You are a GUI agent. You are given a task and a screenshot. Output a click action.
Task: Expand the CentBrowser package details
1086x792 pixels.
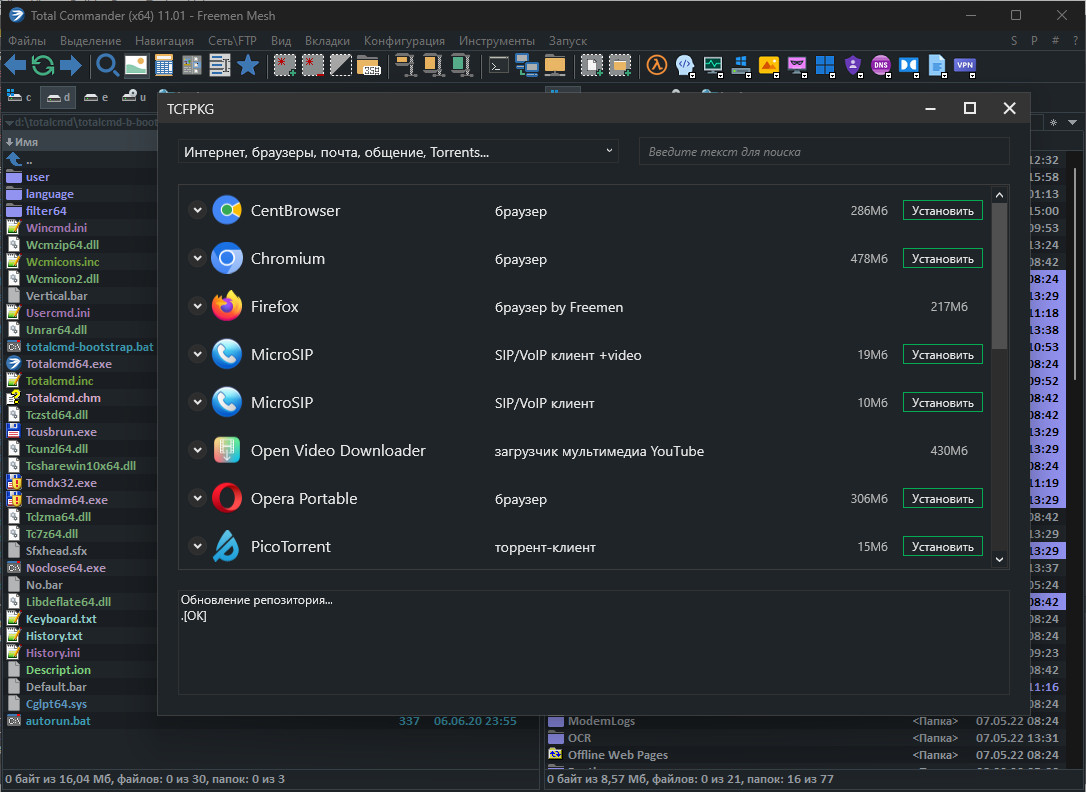pyautogui.click(x=197, y=211)
